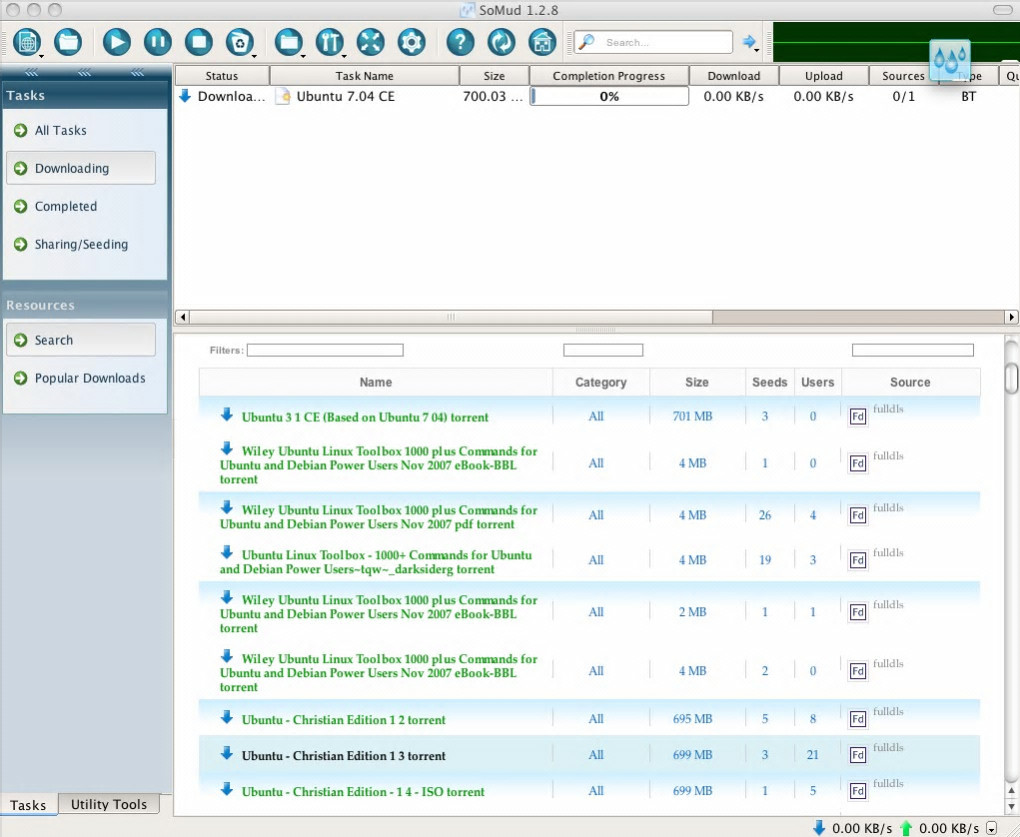
Task: Open Ubuntu Linux Toolbox darksiderg torrent link
Action: coord(376,562)
